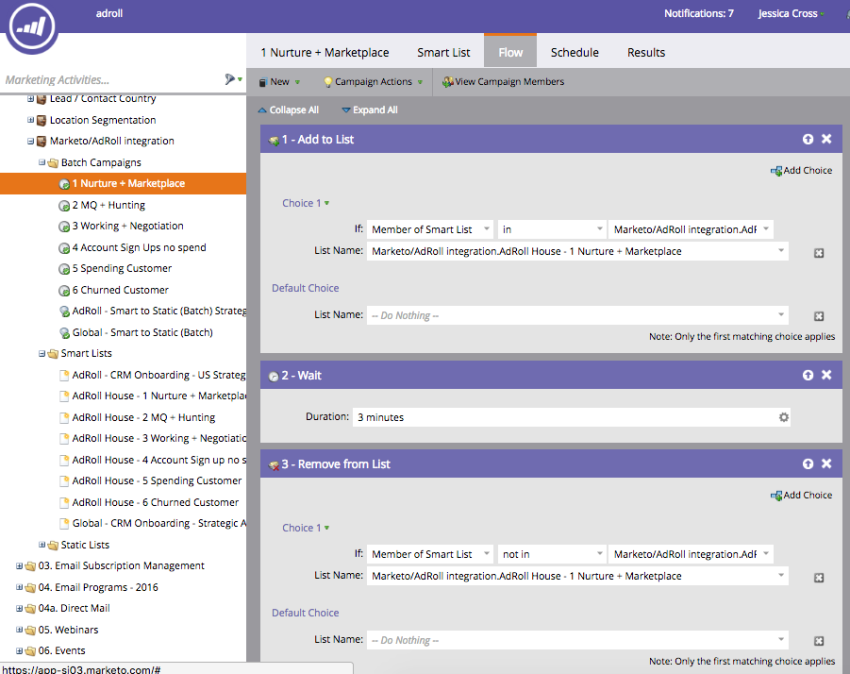Collapse the Batch Campaigns folder

[x=42, y=162]
